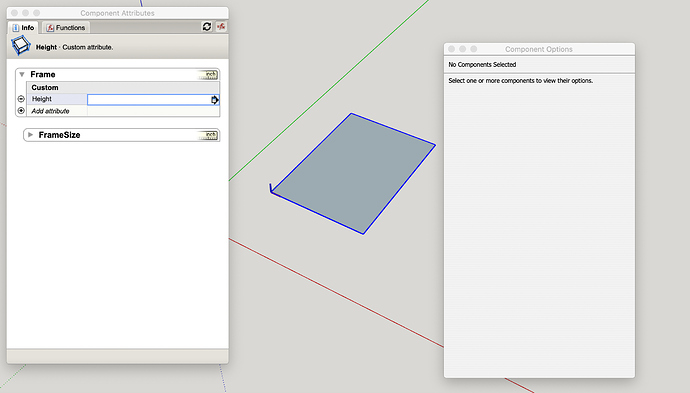Remove the Height attribute minus icon
The width and height of the screenshot is (690, 393).
[21, 99]
